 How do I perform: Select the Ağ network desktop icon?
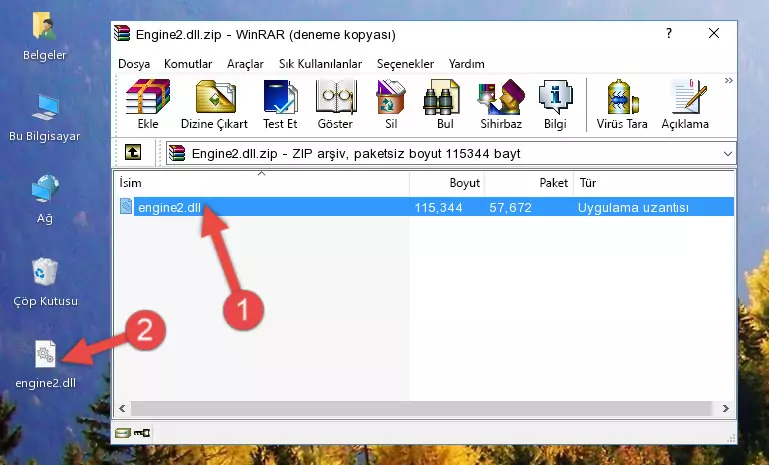[45, 199]
